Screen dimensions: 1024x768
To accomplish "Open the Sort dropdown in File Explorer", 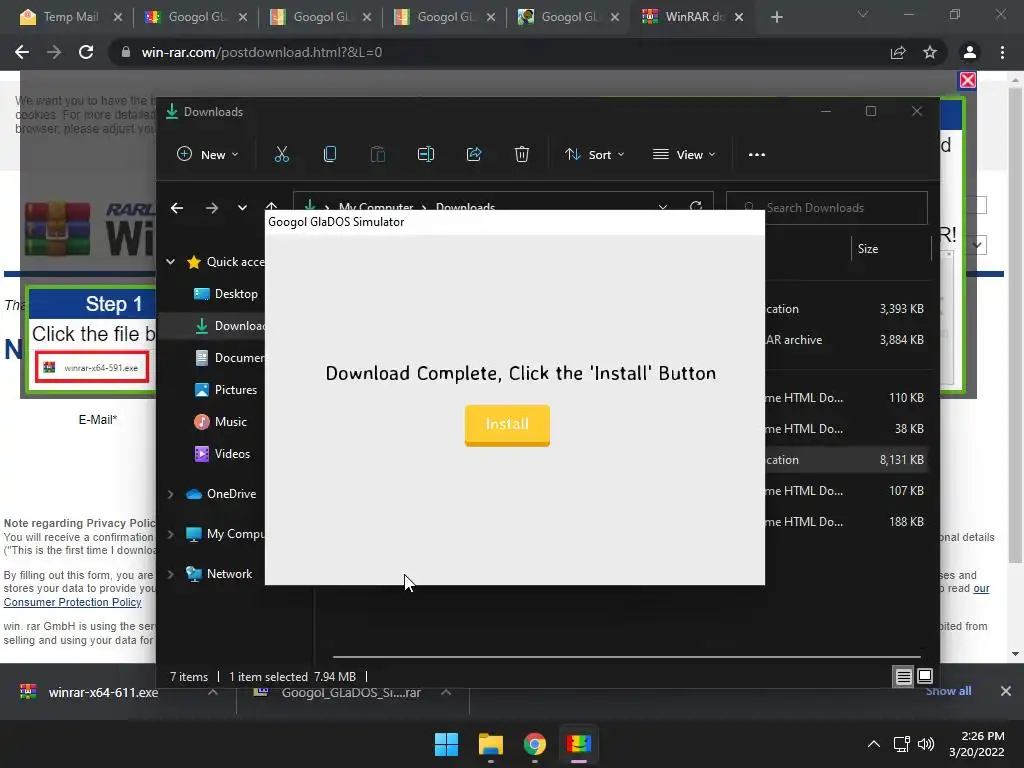I will coord(594,155).
